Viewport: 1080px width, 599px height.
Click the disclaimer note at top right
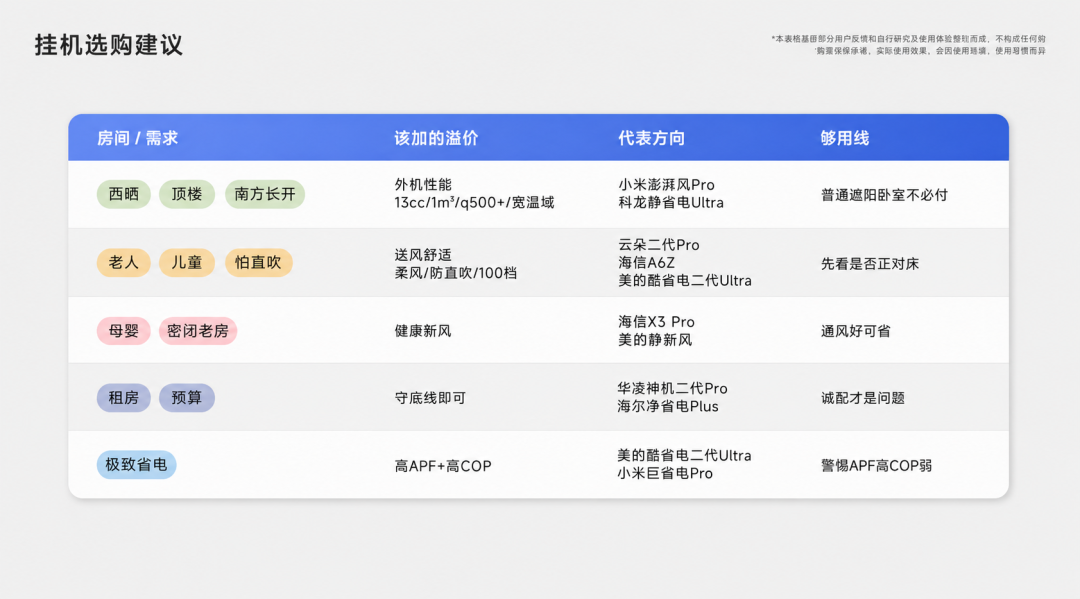[x=908, y=45]
